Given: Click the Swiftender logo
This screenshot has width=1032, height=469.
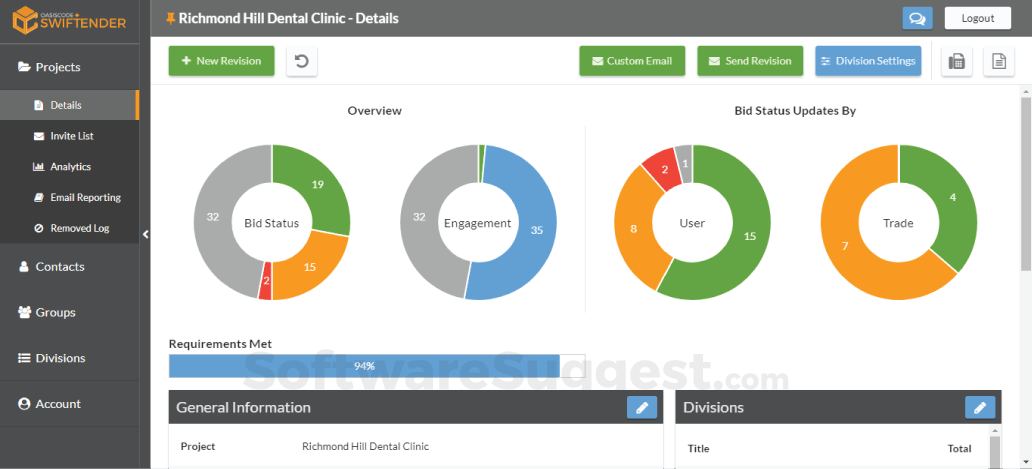Looking at the screenshot, I should 69,19.
